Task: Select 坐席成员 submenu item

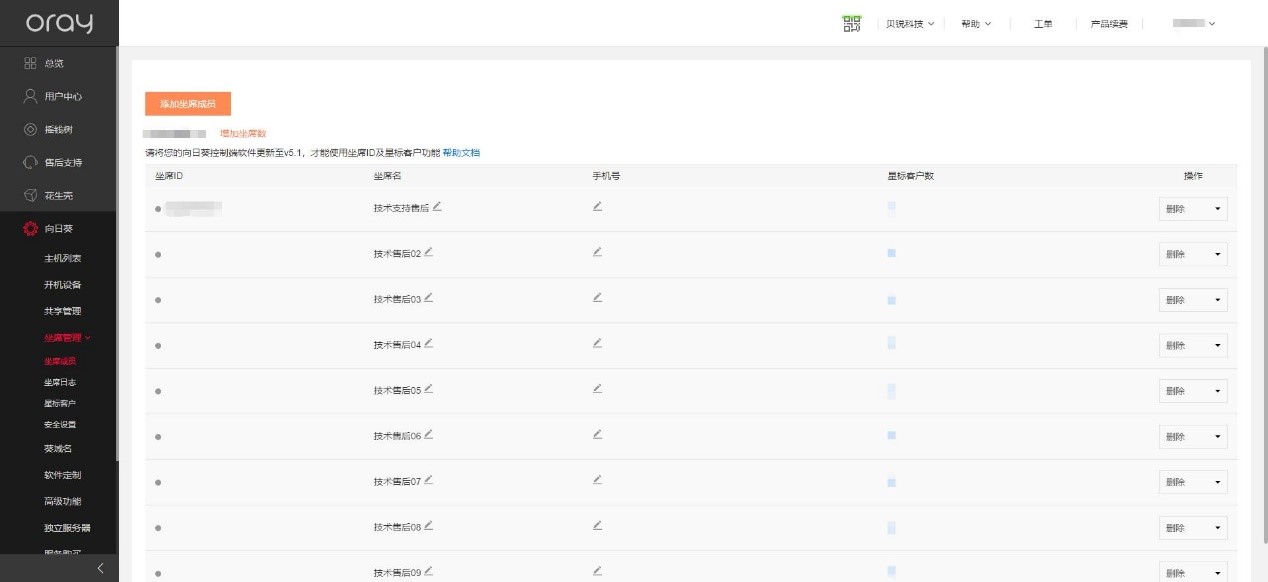Action: coord(60,361)
